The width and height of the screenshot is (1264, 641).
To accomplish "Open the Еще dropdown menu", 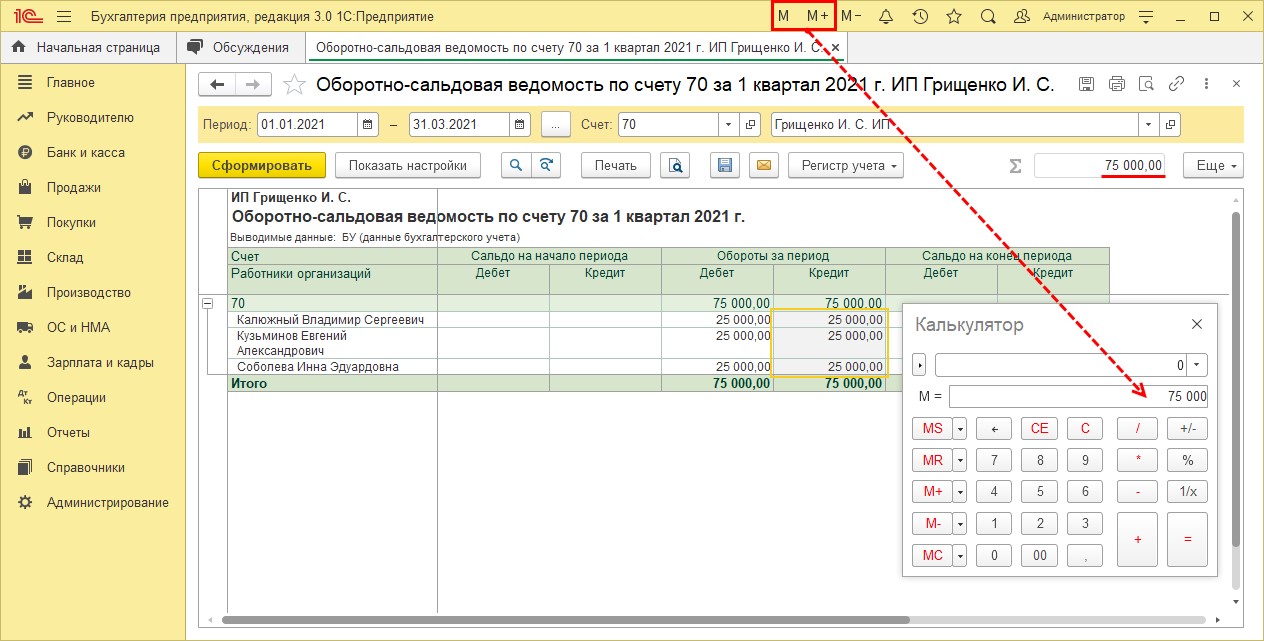I will pos(1213,166).
